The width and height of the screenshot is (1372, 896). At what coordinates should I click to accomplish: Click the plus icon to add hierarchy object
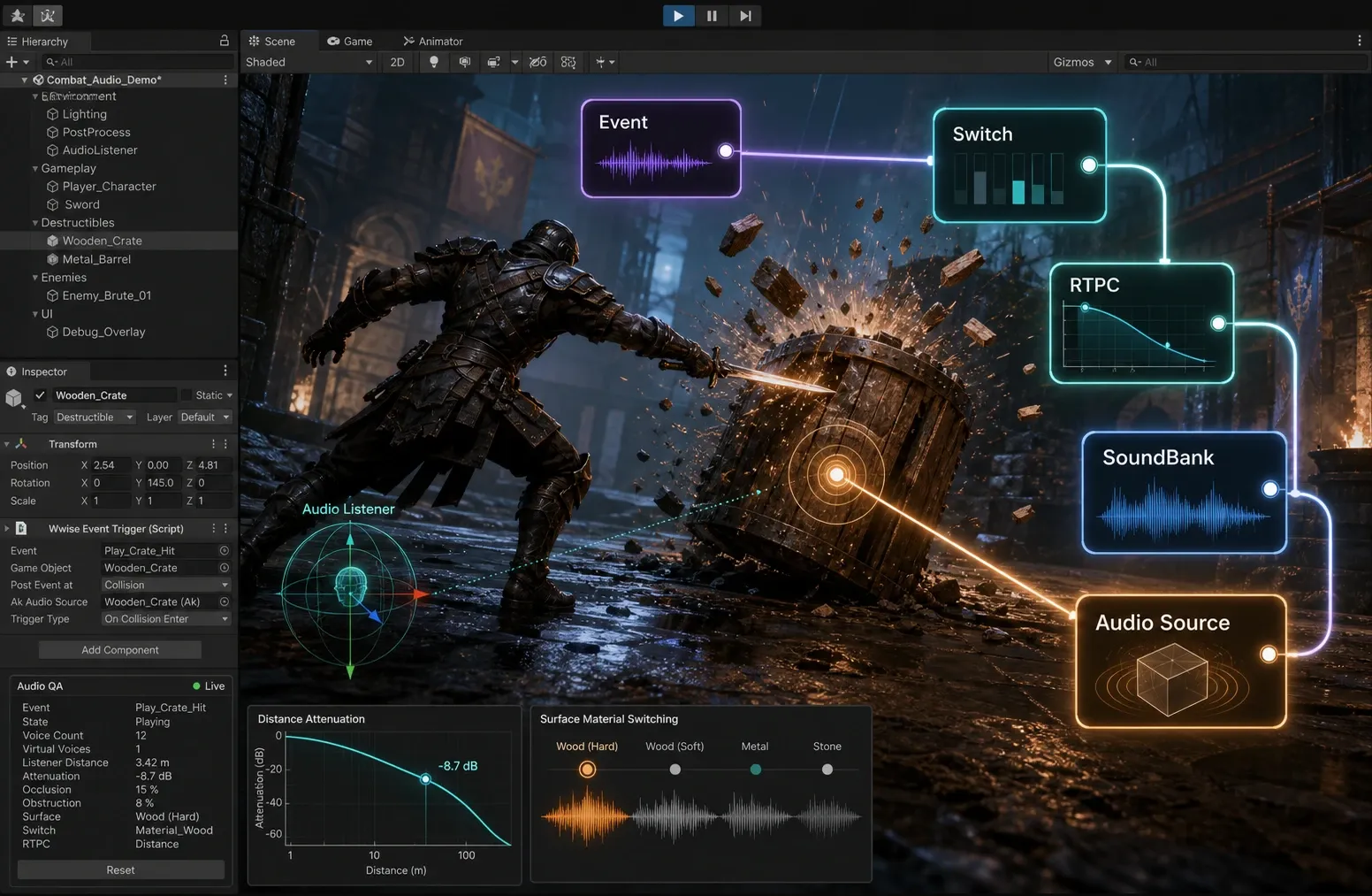pyautogui.click(x=11, y=62)
